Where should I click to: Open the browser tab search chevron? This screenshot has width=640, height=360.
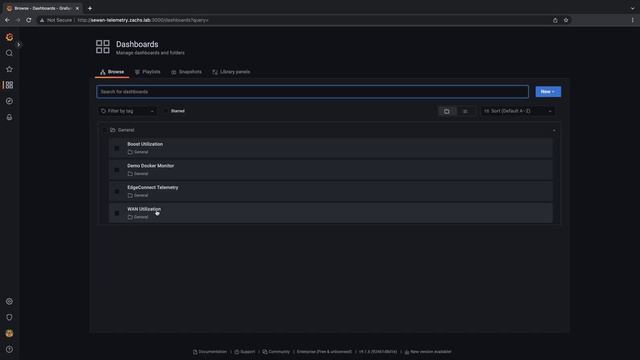coord(632,8)
